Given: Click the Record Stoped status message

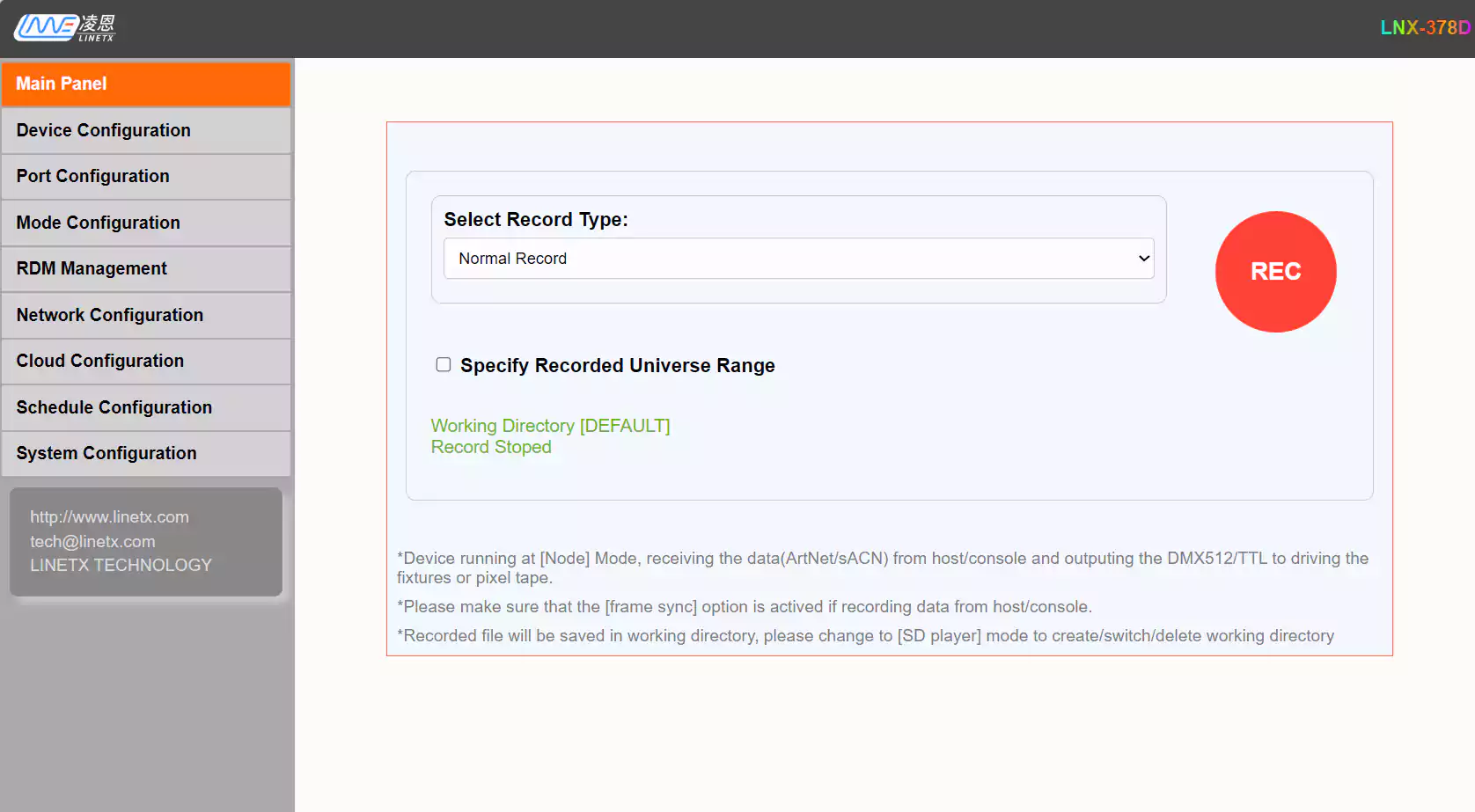Looking at the screenshot, I should click(491, 447).
